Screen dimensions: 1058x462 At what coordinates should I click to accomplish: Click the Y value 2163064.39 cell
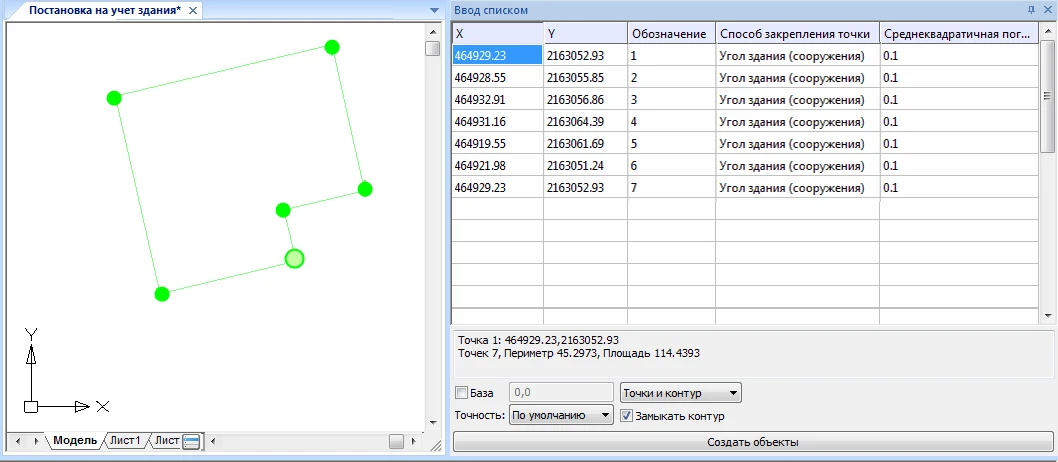point(585,121)
